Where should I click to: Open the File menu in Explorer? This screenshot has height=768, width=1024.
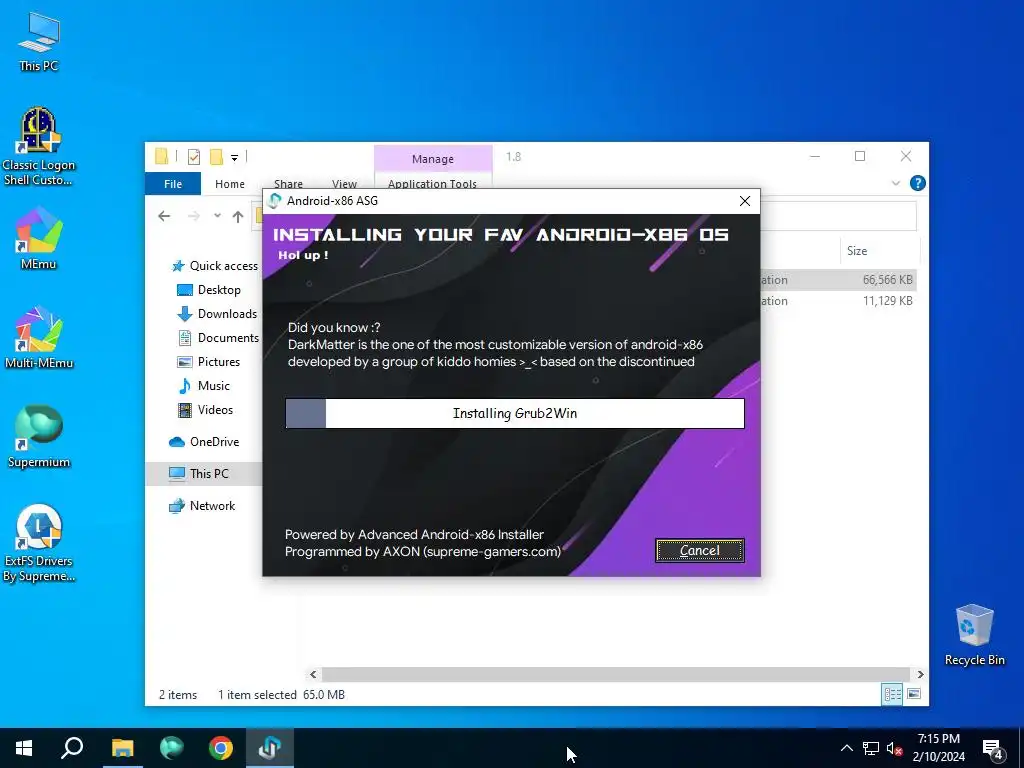coord(173,184)
